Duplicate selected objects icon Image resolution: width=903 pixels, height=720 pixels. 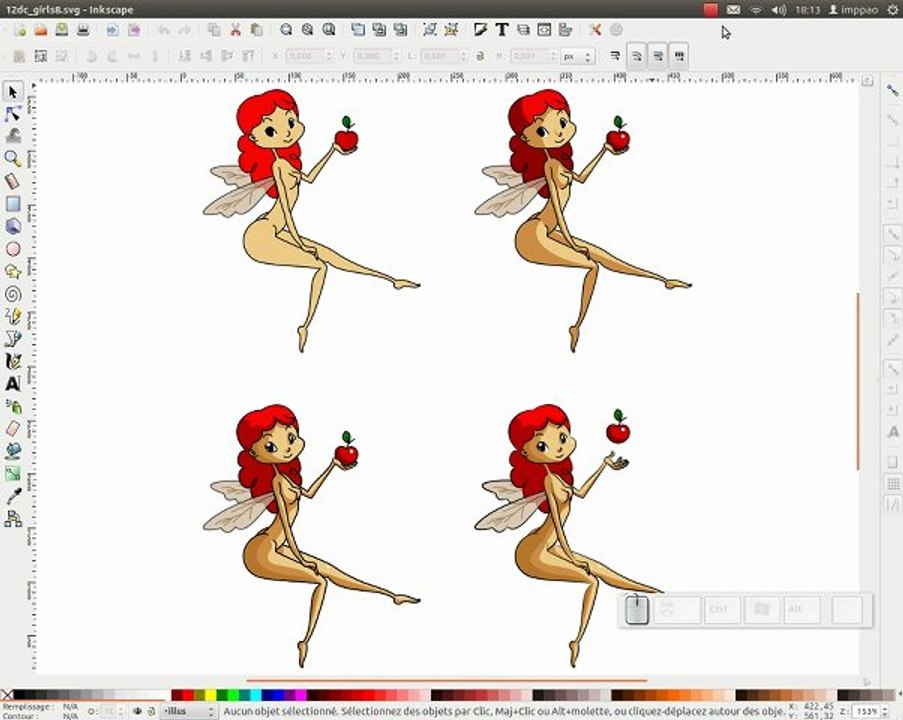pos(358,30)
